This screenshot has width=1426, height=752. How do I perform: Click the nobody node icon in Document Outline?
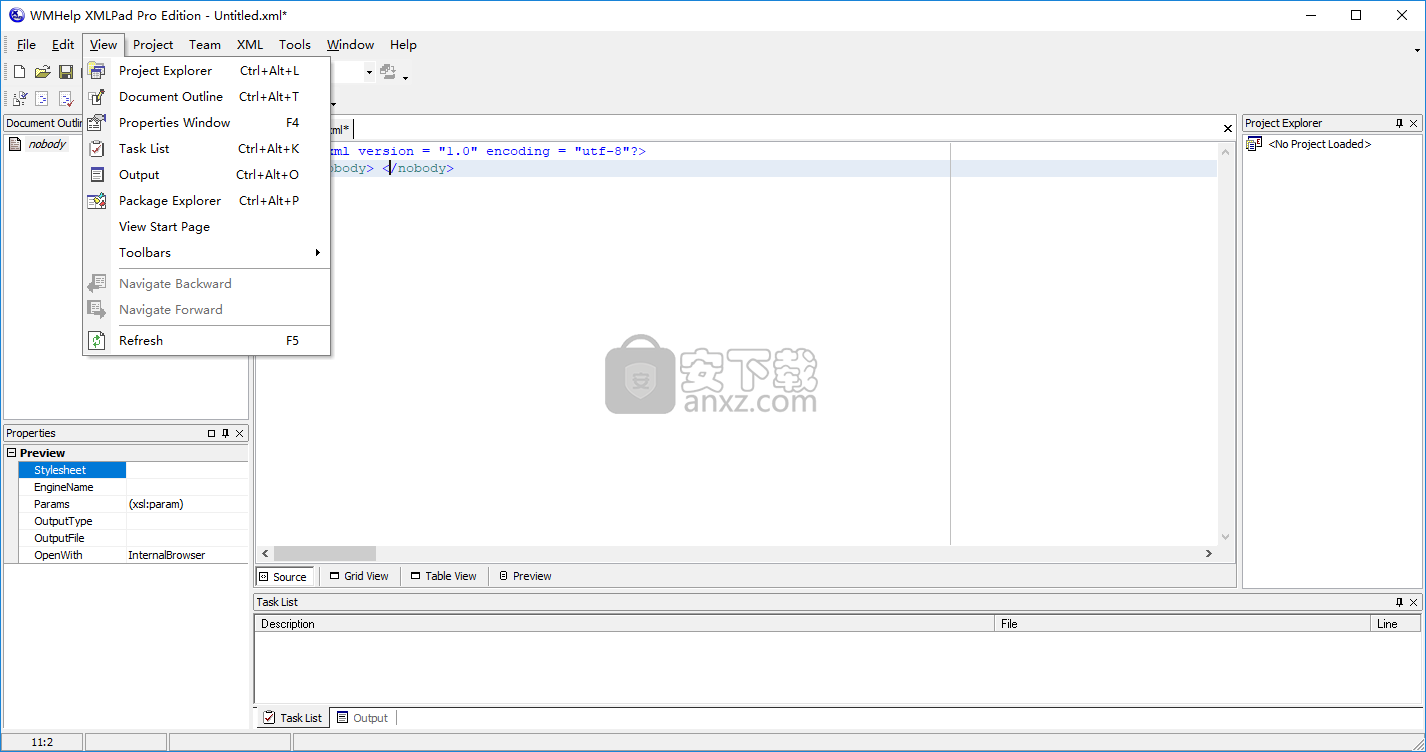coord(15,144)
